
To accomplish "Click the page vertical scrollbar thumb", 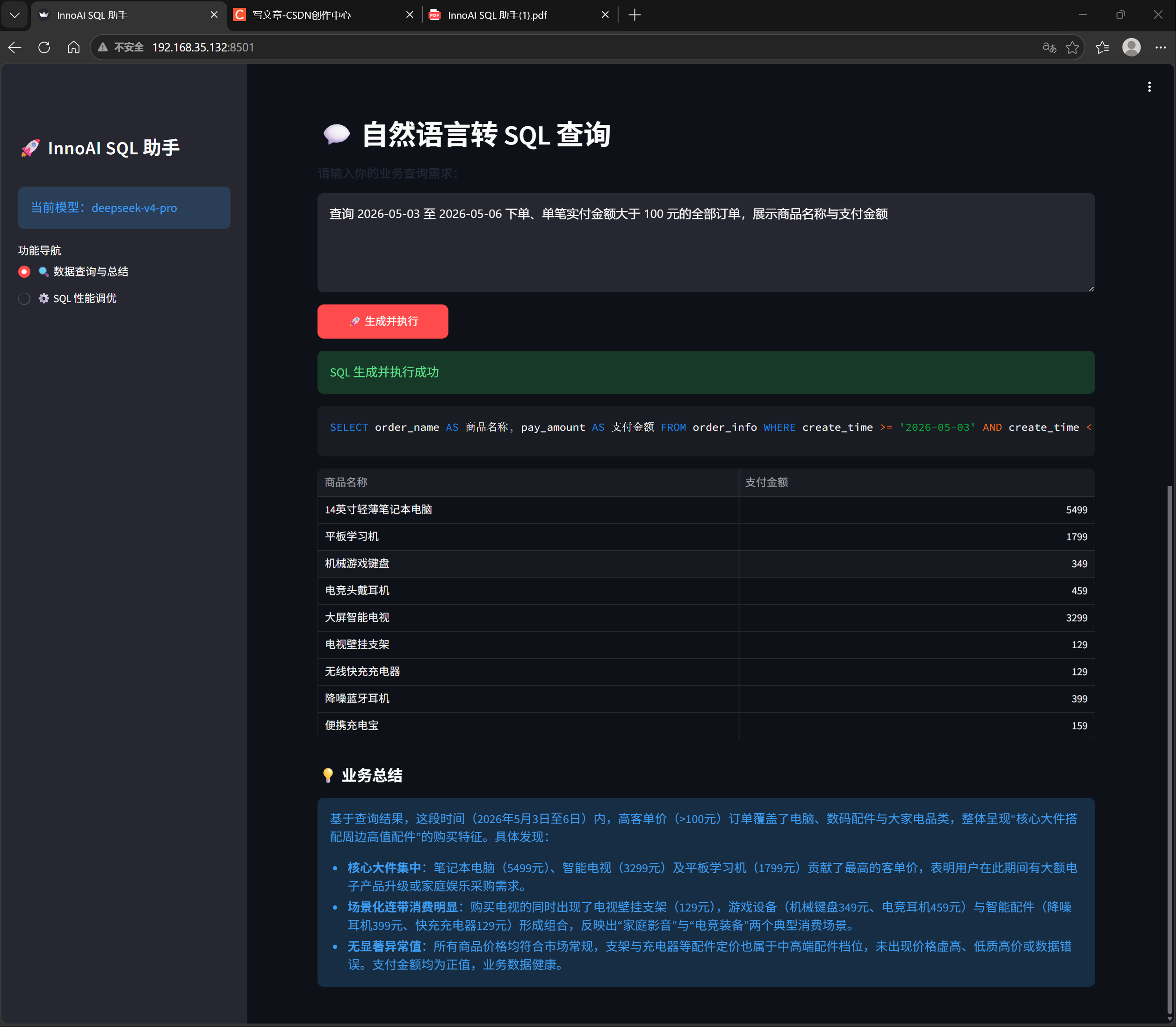I will pyautogui.click(x=1170, y=751).
